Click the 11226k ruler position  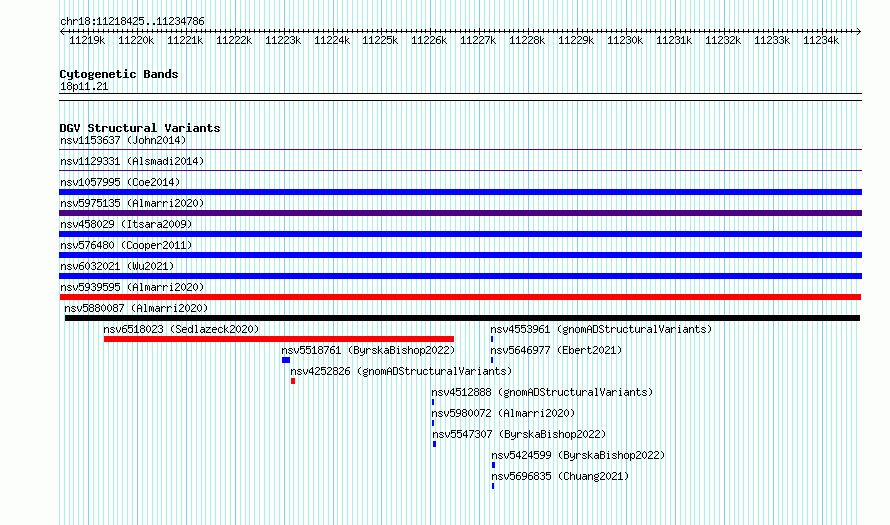[x=429, y=40]
